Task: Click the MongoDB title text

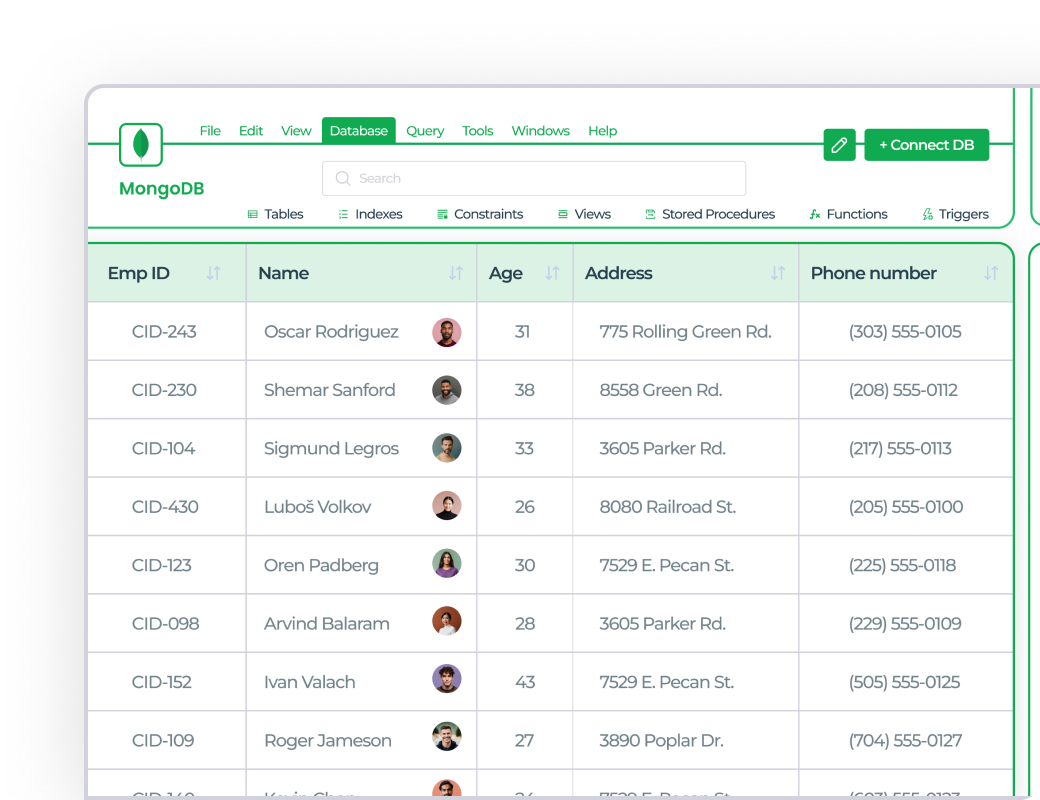Action: coord(162,189)
